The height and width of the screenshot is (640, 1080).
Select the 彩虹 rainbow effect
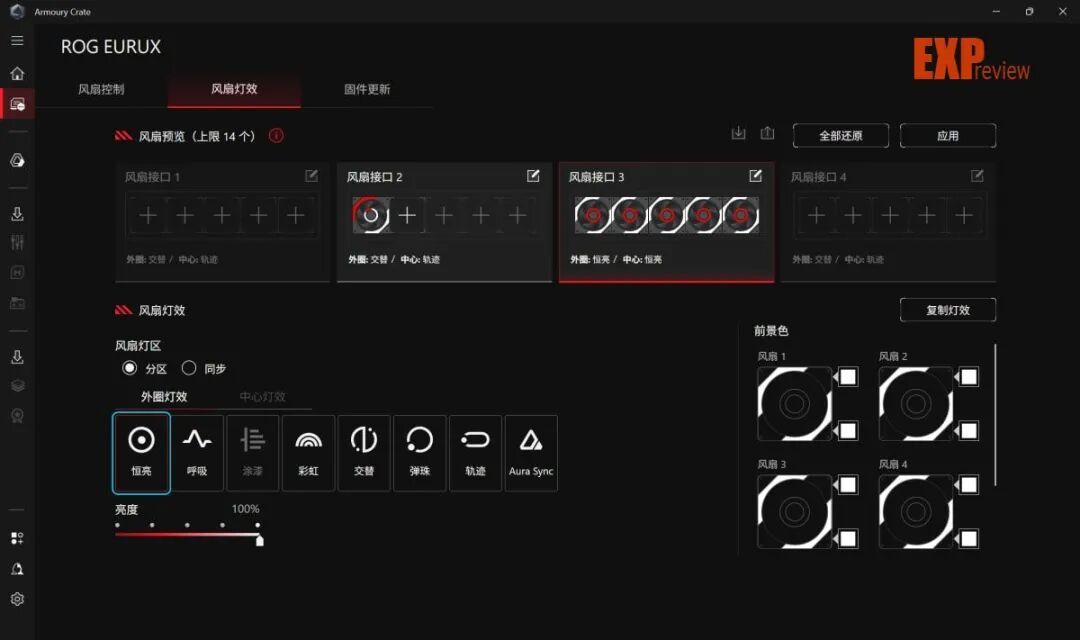pos(309,453)
